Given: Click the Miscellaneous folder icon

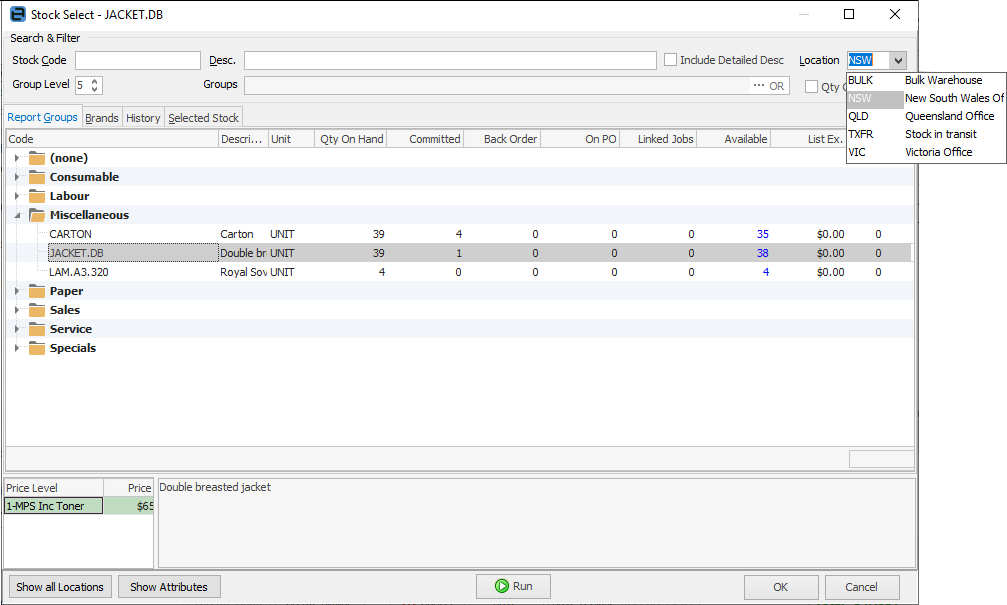Looking at the screenshot, I should (37, 215).
